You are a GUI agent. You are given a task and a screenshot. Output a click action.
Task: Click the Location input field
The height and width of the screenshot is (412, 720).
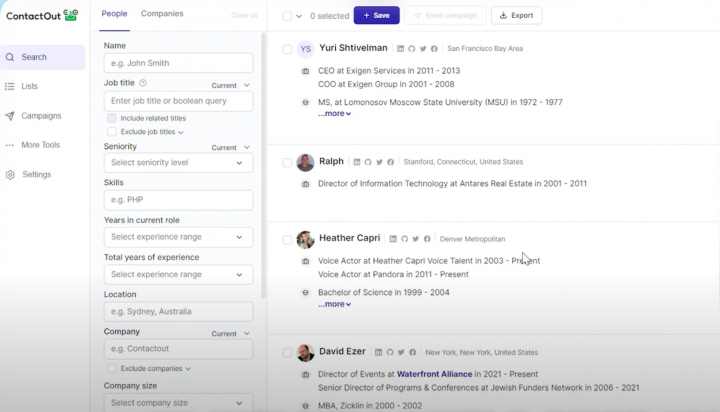[x=178, y=312]
